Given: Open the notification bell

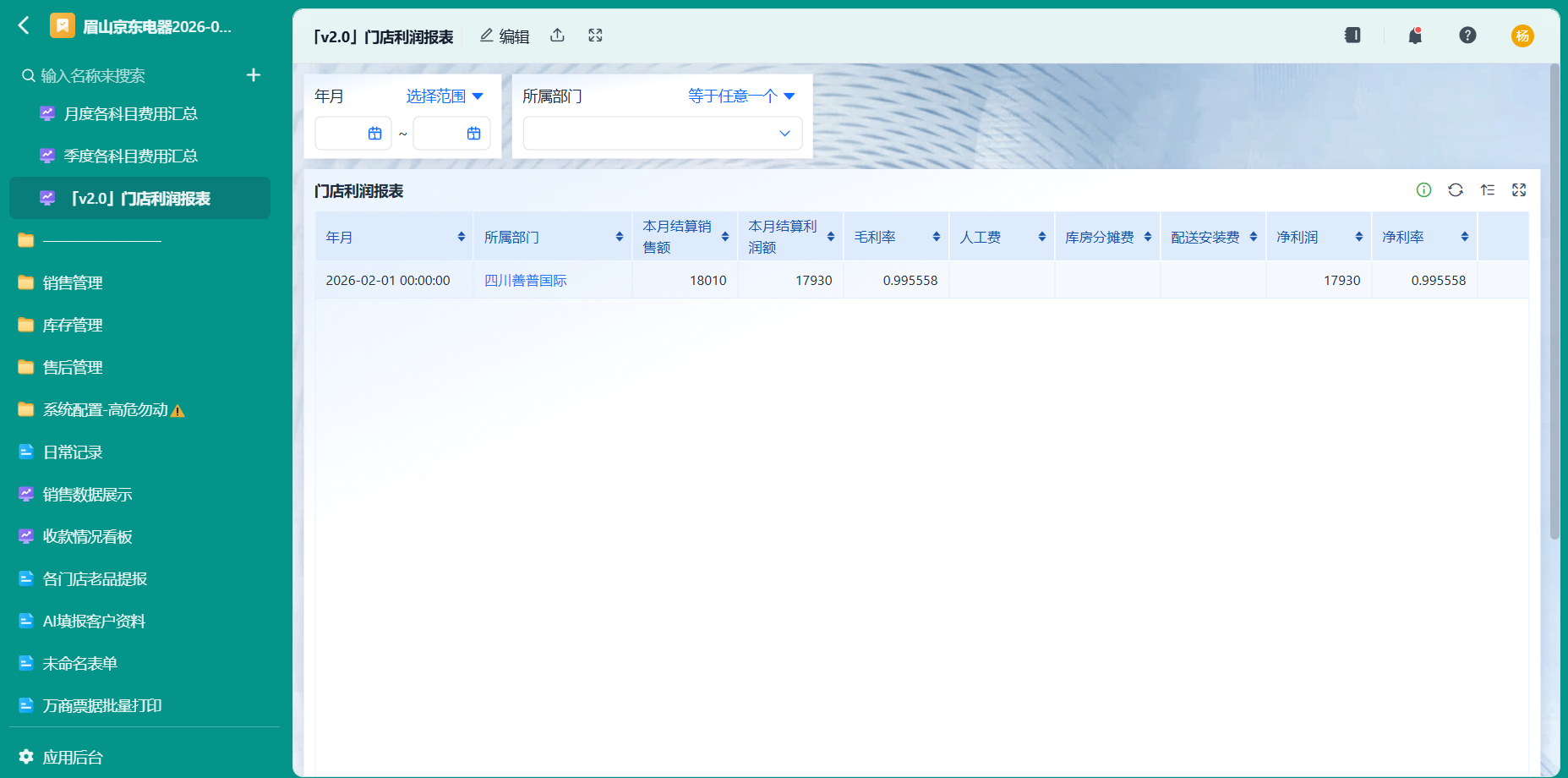Looking at the screenshot, I should pos(1415,36).
